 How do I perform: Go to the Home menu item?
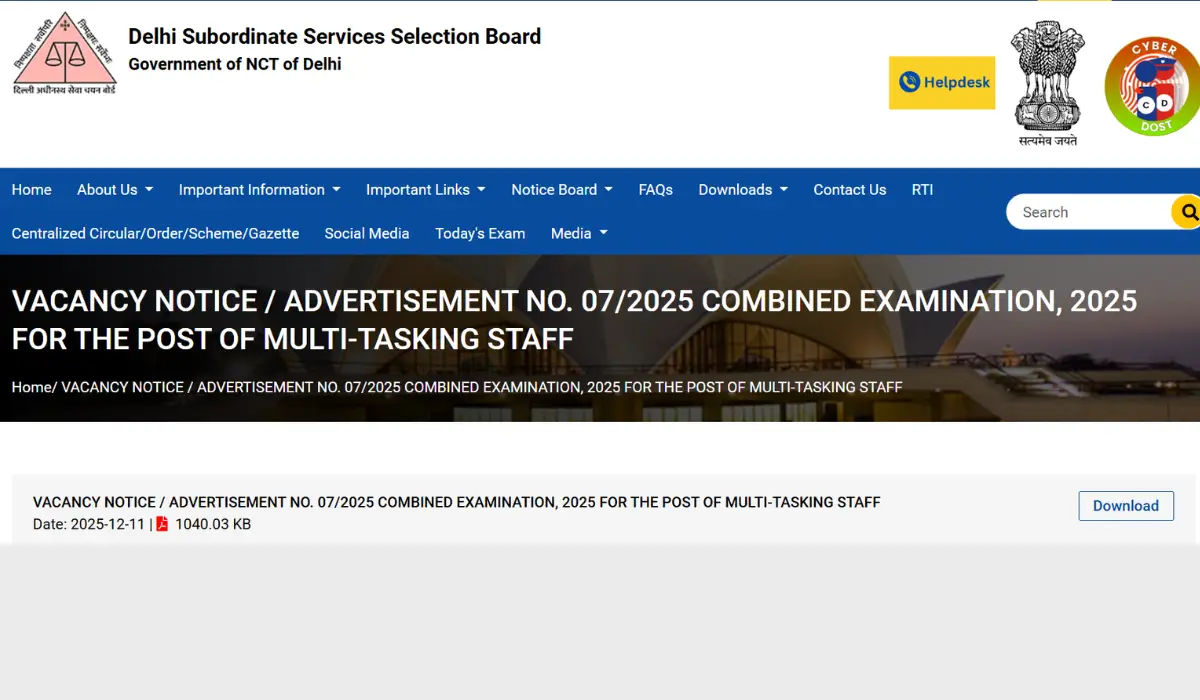pyautogui.click(x=32, y=190)
